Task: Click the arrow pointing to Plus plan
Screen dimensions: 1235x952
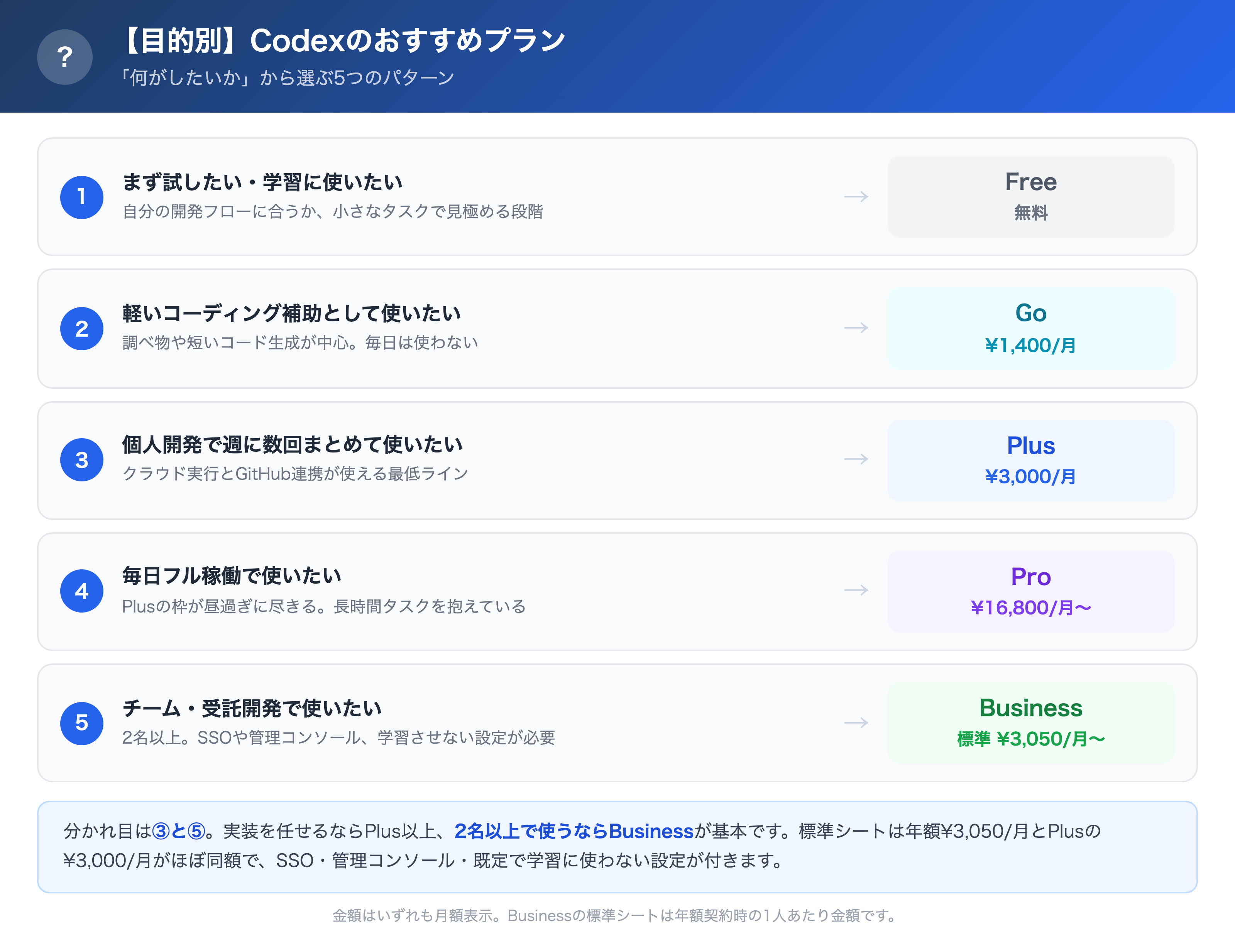Action: point(856,459)
